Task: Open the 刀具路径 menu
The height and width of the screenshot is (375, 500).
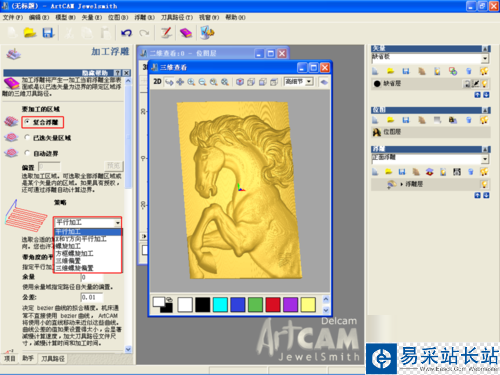Action: (177, 17)
